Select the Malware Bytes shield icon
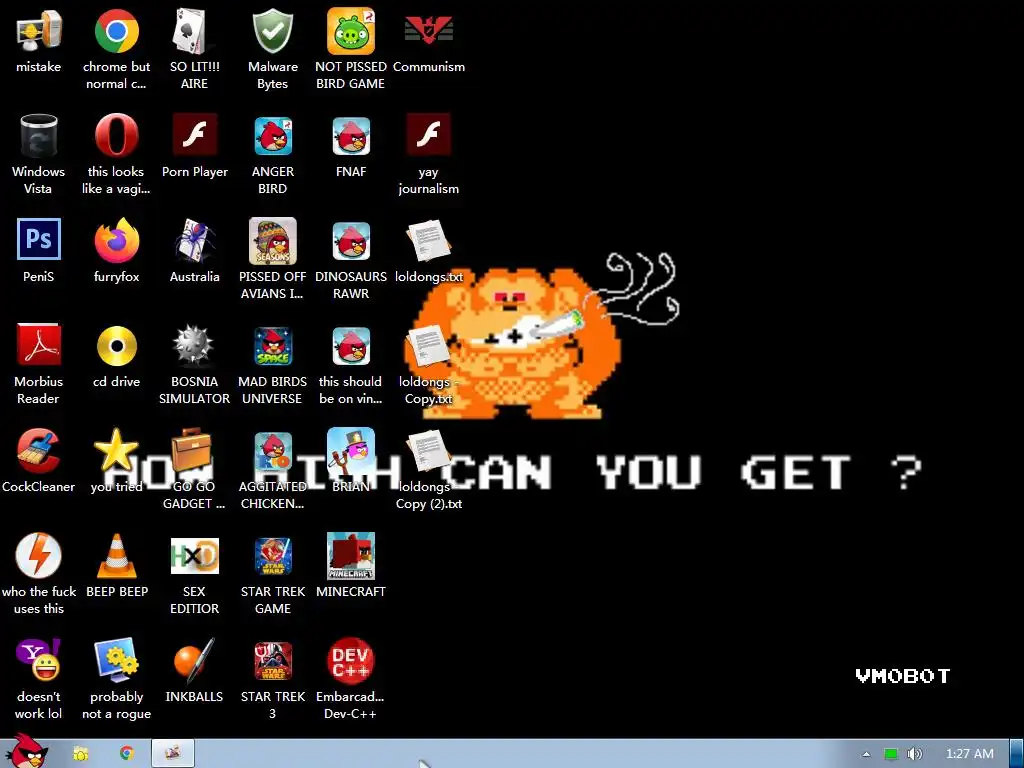The height and width of the screenshot is (768, 1024). tap(272, 31)
